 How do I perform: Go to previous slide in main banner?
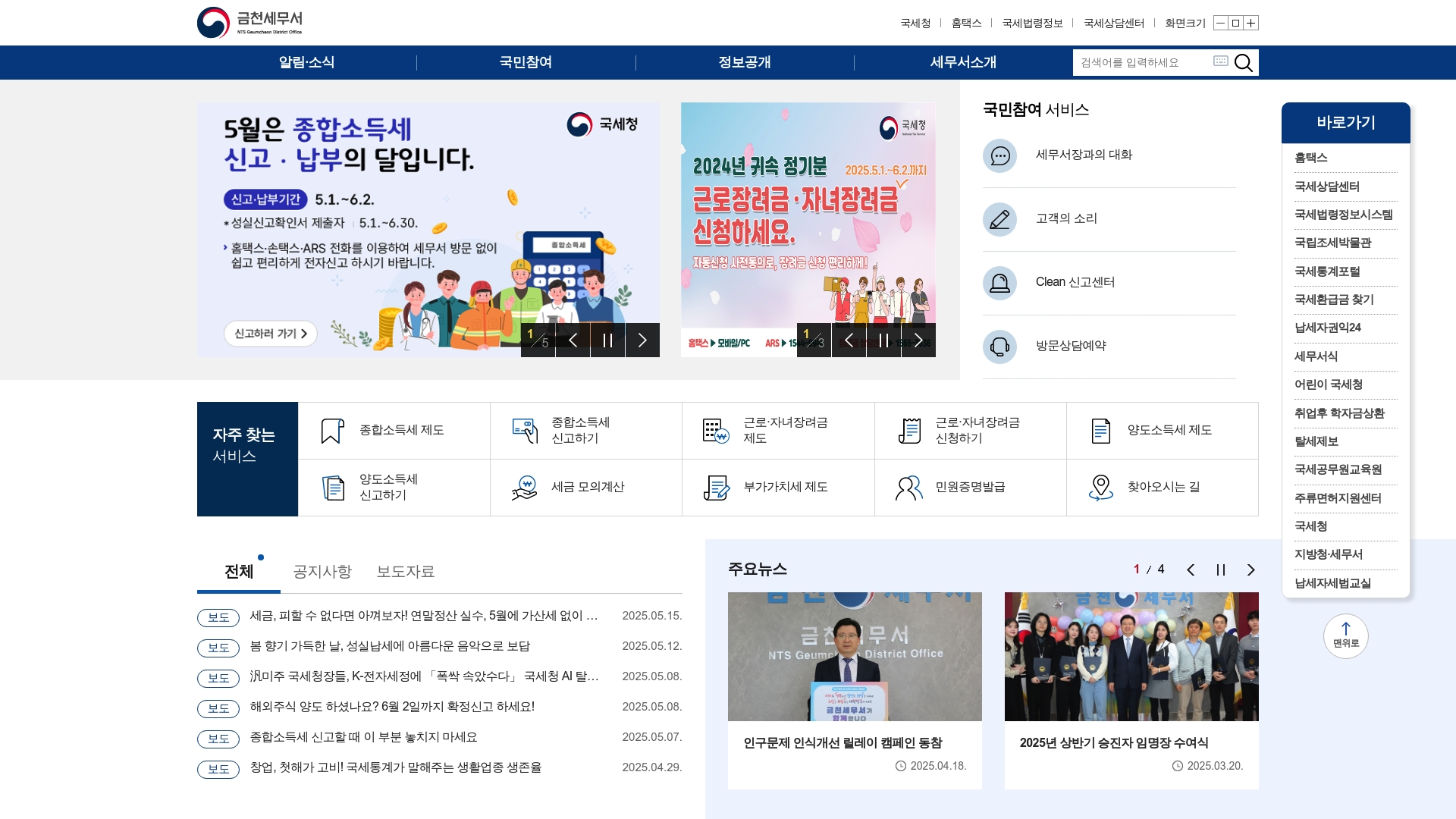pyautogui.click(x=573, y=340)
